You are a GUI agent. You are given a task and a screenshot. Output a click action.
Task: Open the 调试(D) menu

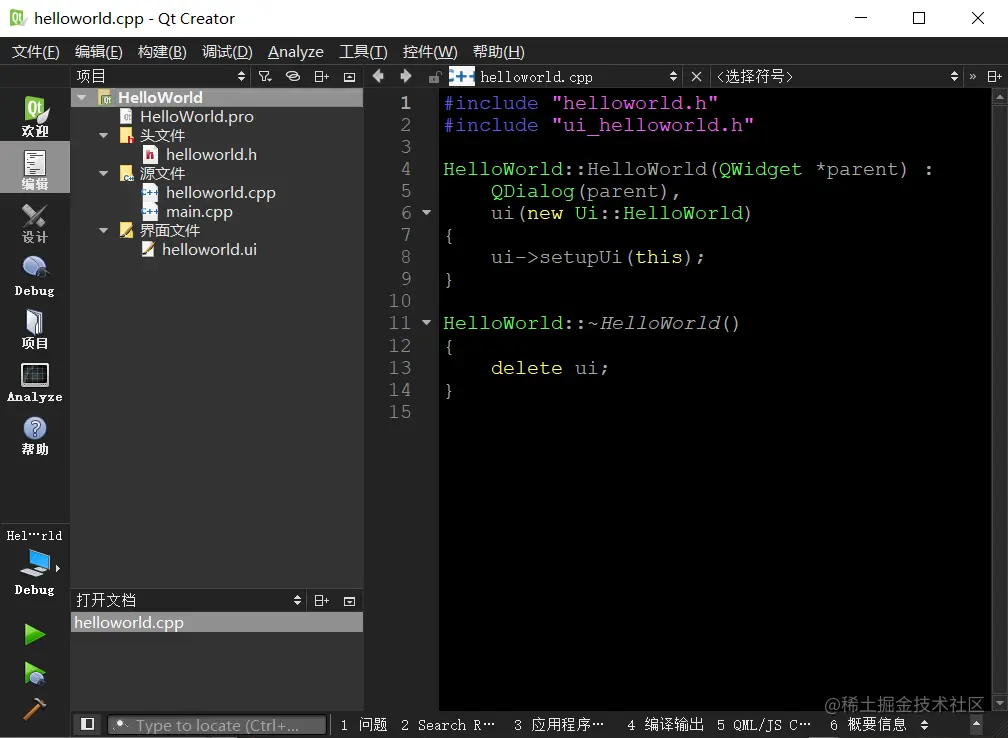coord(227,51)
